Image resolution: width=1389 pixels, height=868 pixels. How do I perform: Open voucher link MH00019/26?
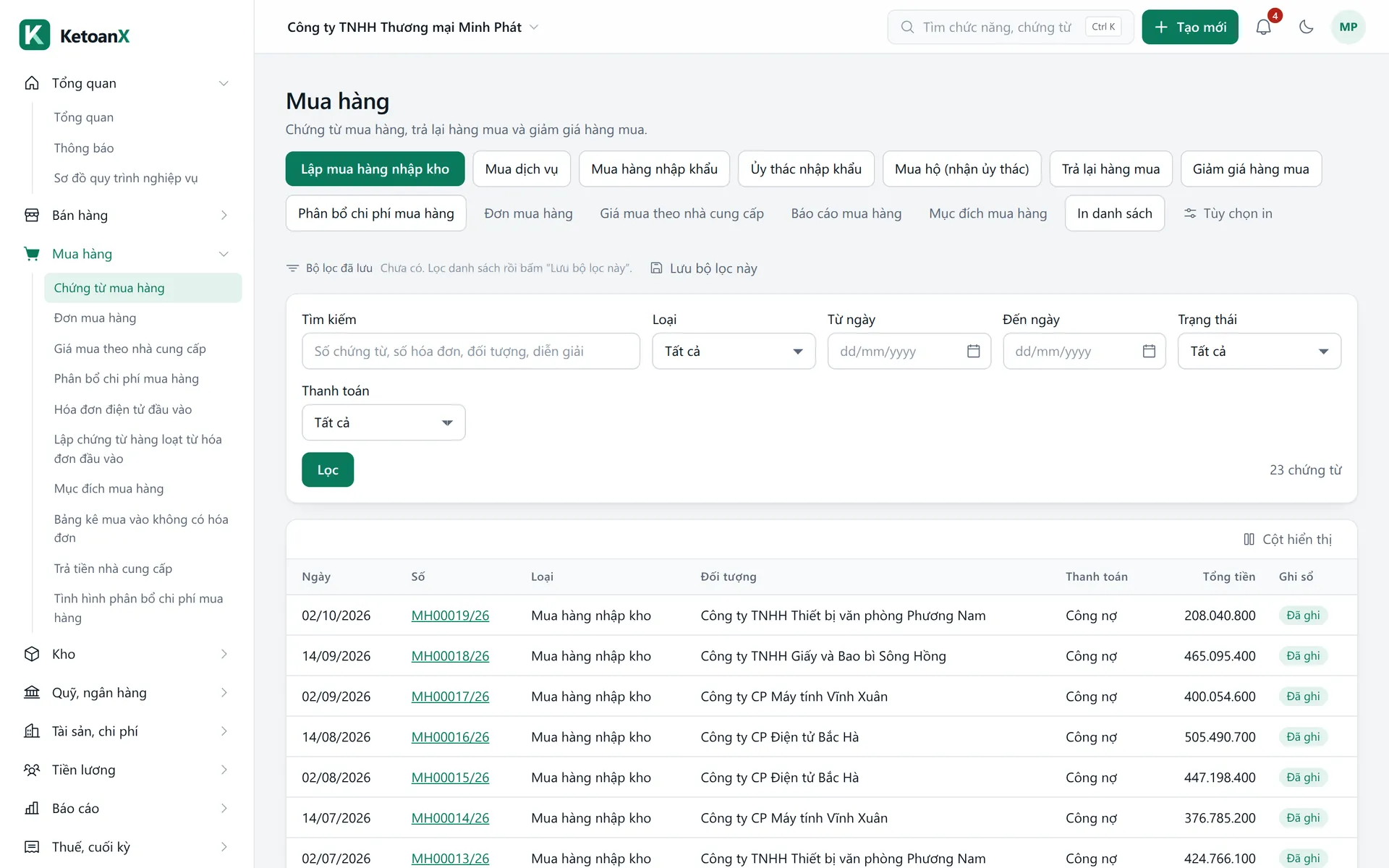[x=450, y=616]
